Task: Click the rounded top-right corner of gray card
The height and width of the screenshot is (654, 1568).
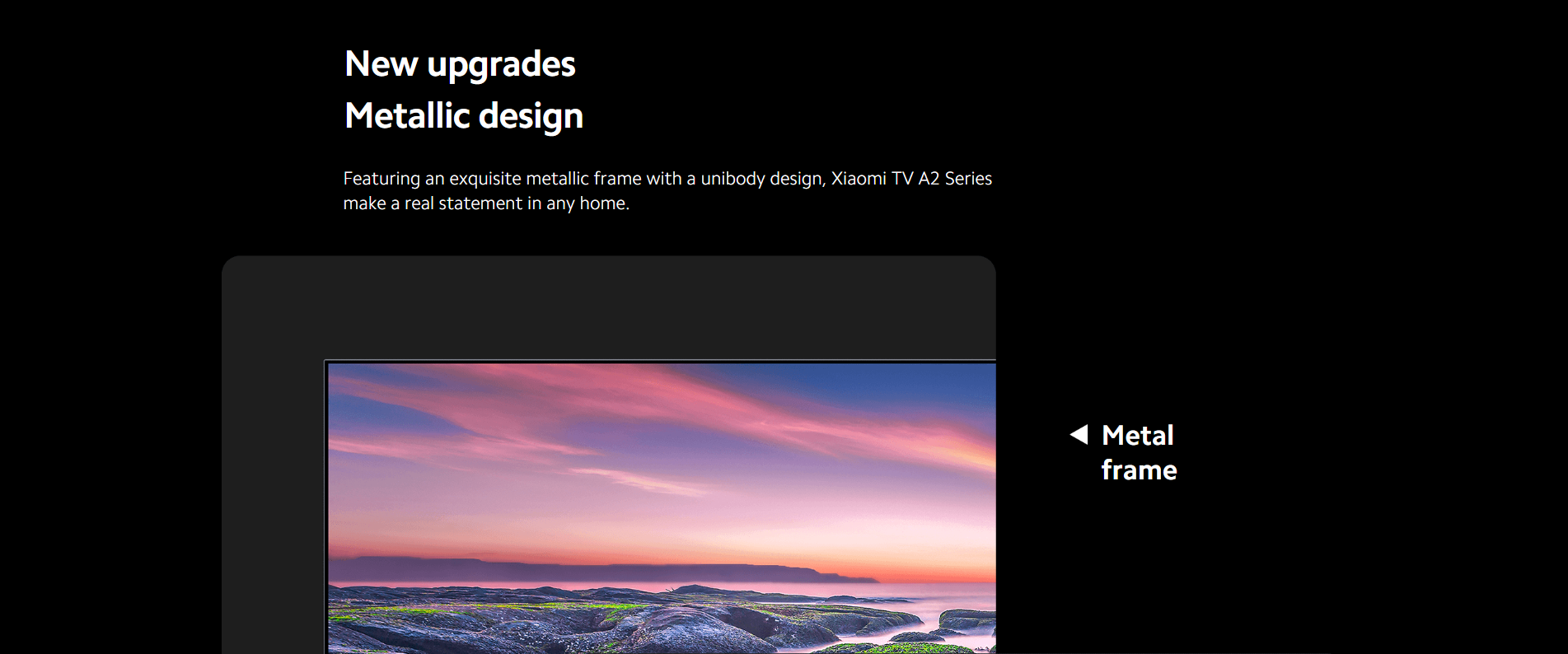Action: click(x=987, y=264)
